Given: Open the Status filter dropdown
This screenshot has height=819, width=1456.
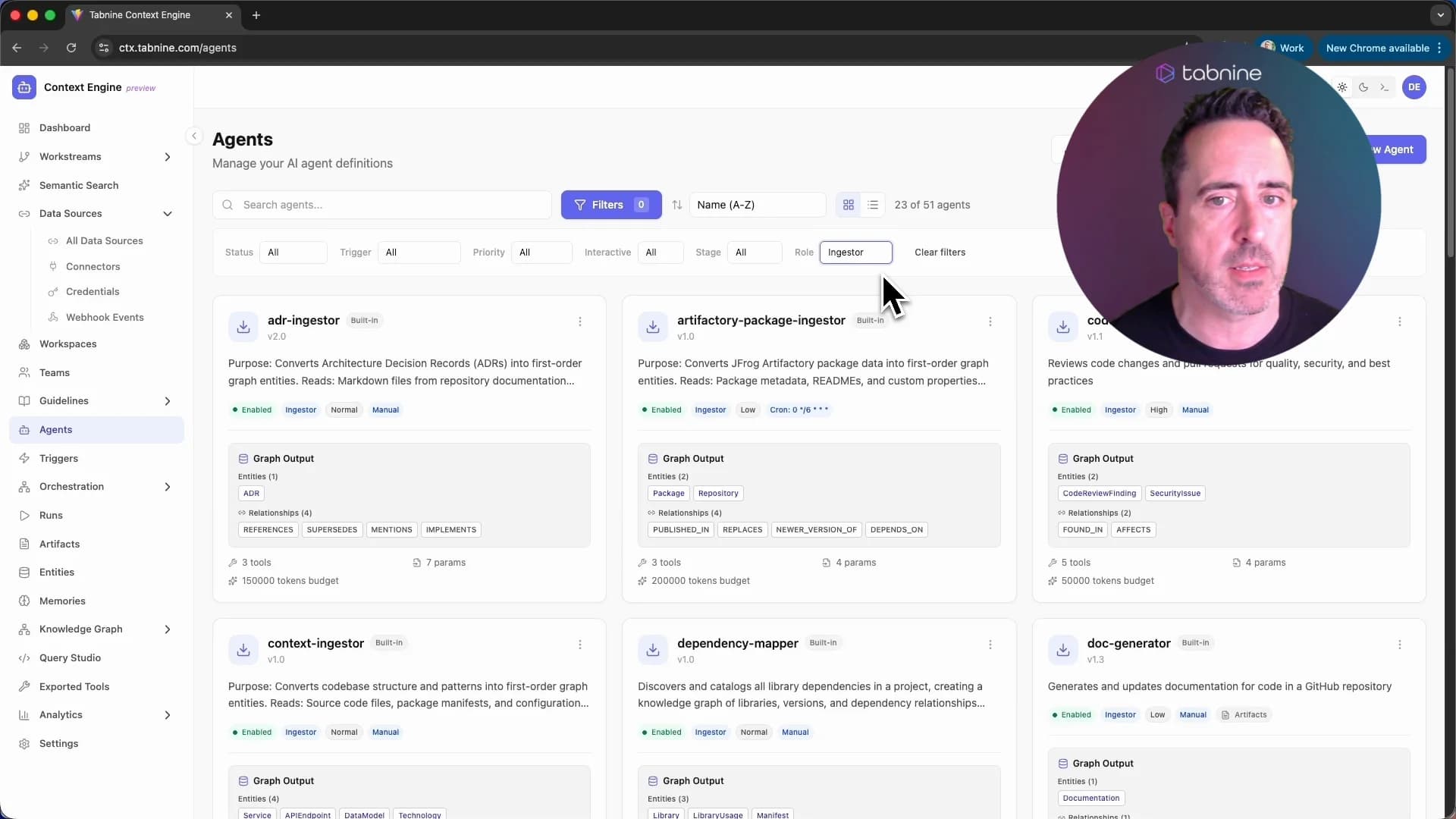Looking at the screenshot, I should [293, 253].
